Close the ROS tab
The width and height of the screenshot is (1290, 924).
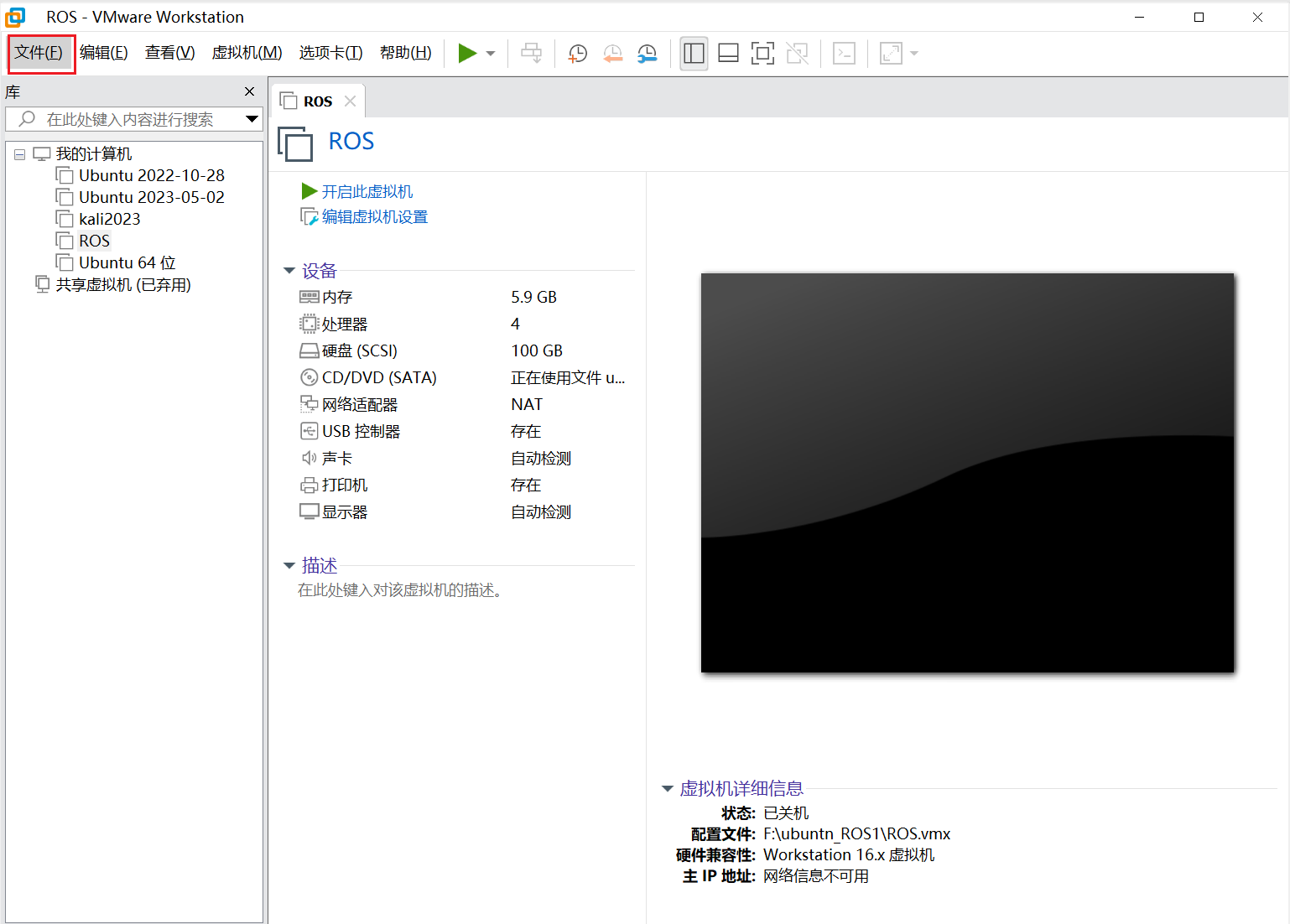tap(350, 101)
